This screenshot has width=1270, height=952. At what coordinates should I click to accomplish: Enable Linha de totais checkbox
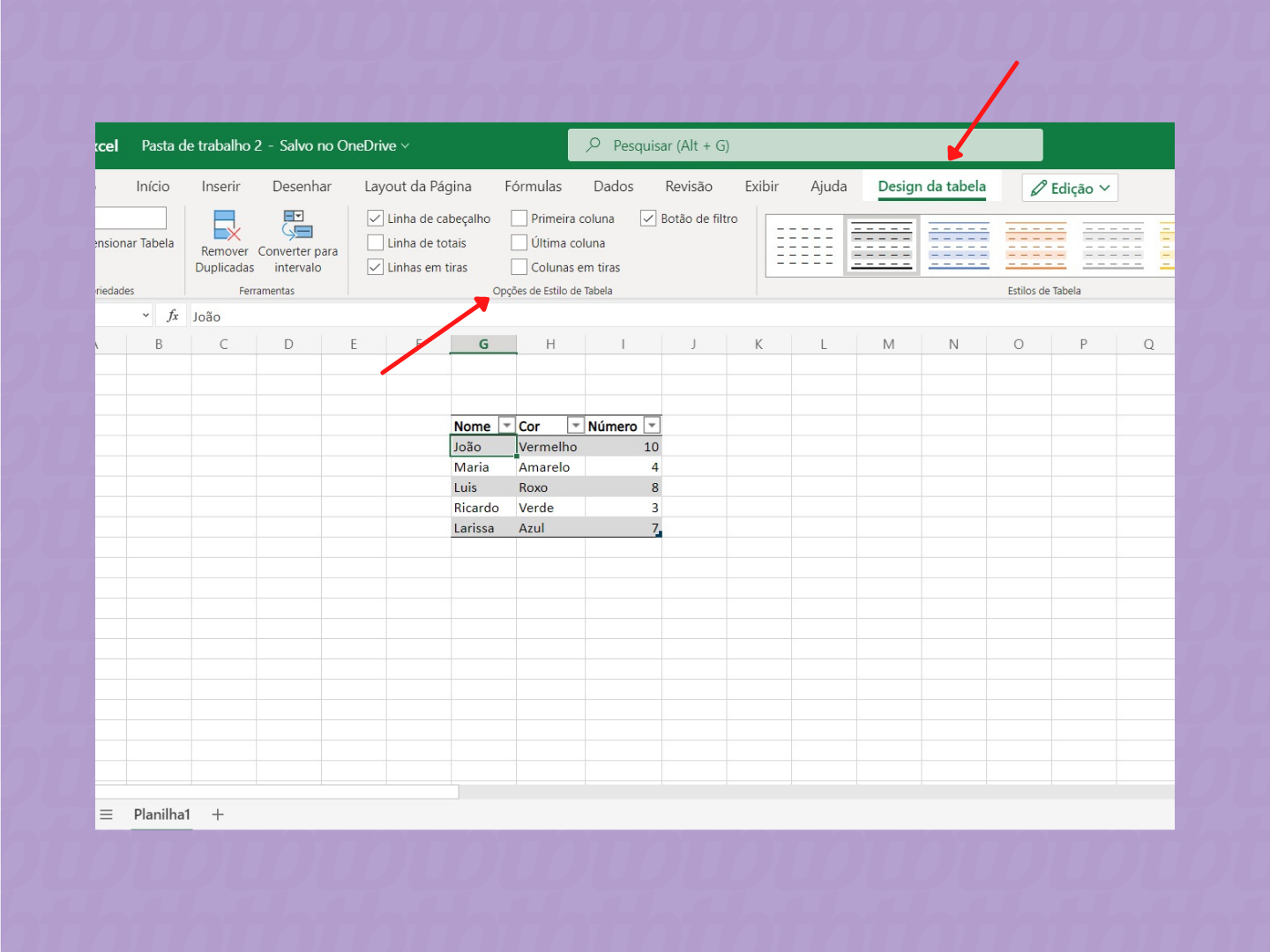375,242
